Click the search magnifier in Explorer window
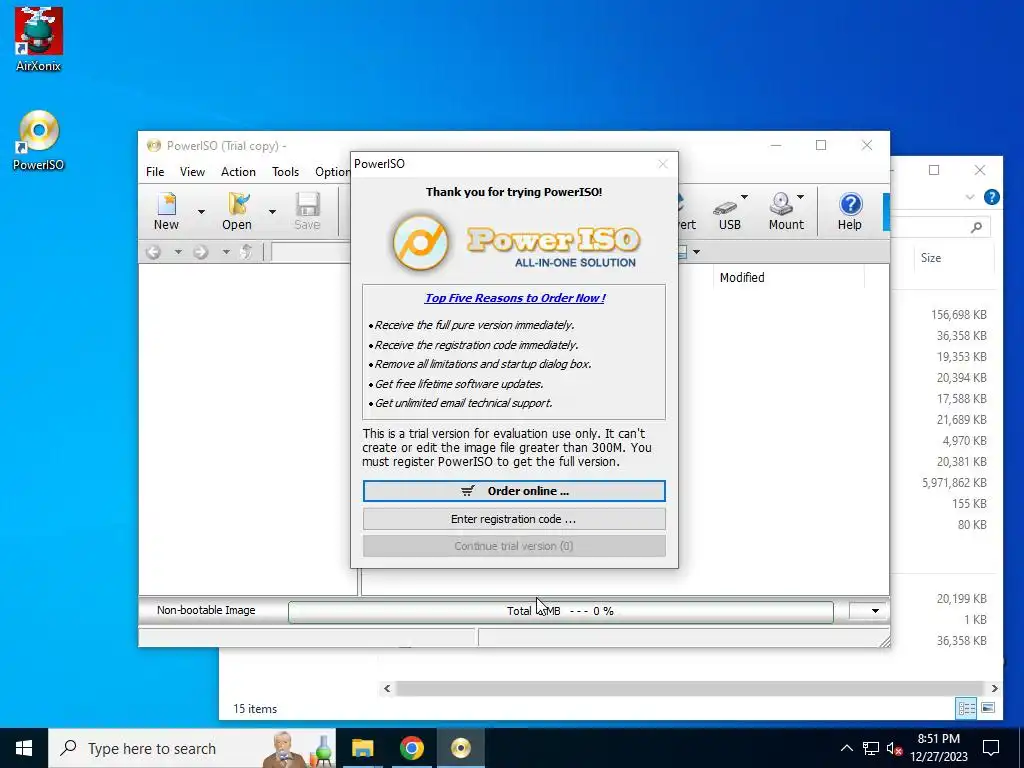Screen dimensions: 1024x768 pyautogui.click(x=976, y=227)
